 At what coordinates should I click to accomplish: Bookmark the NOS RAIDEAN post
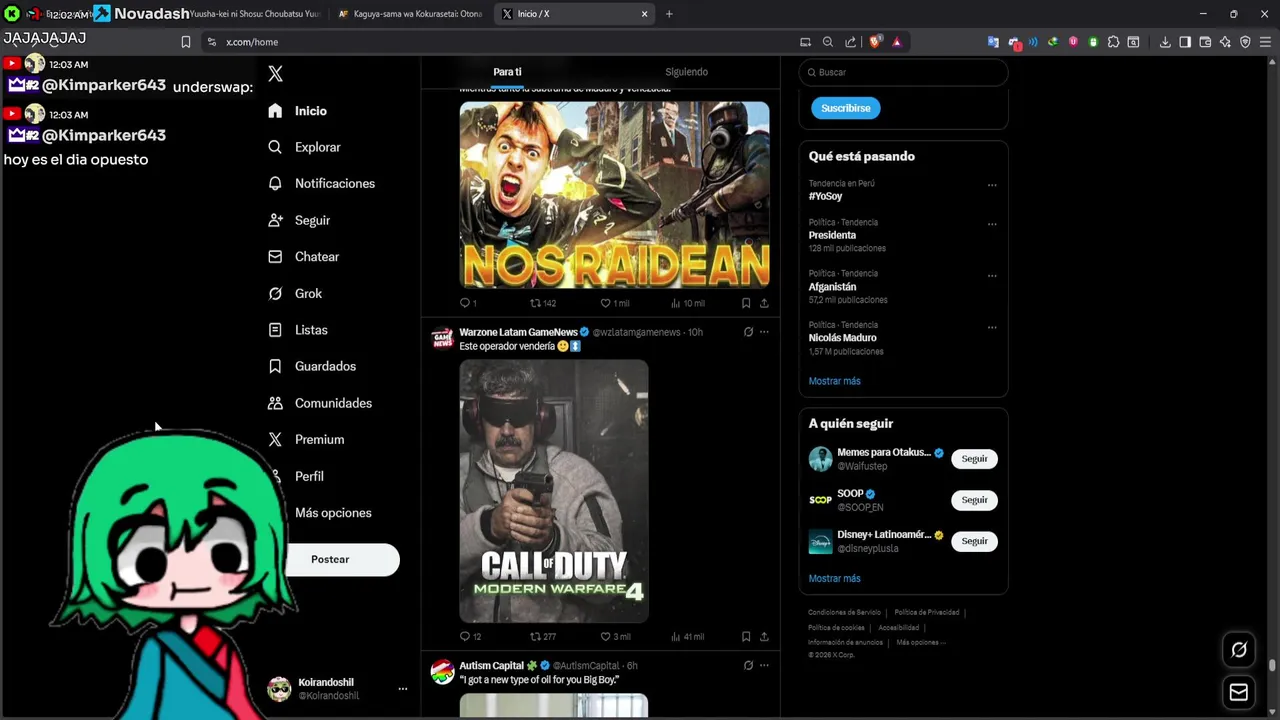click(746, 303)
